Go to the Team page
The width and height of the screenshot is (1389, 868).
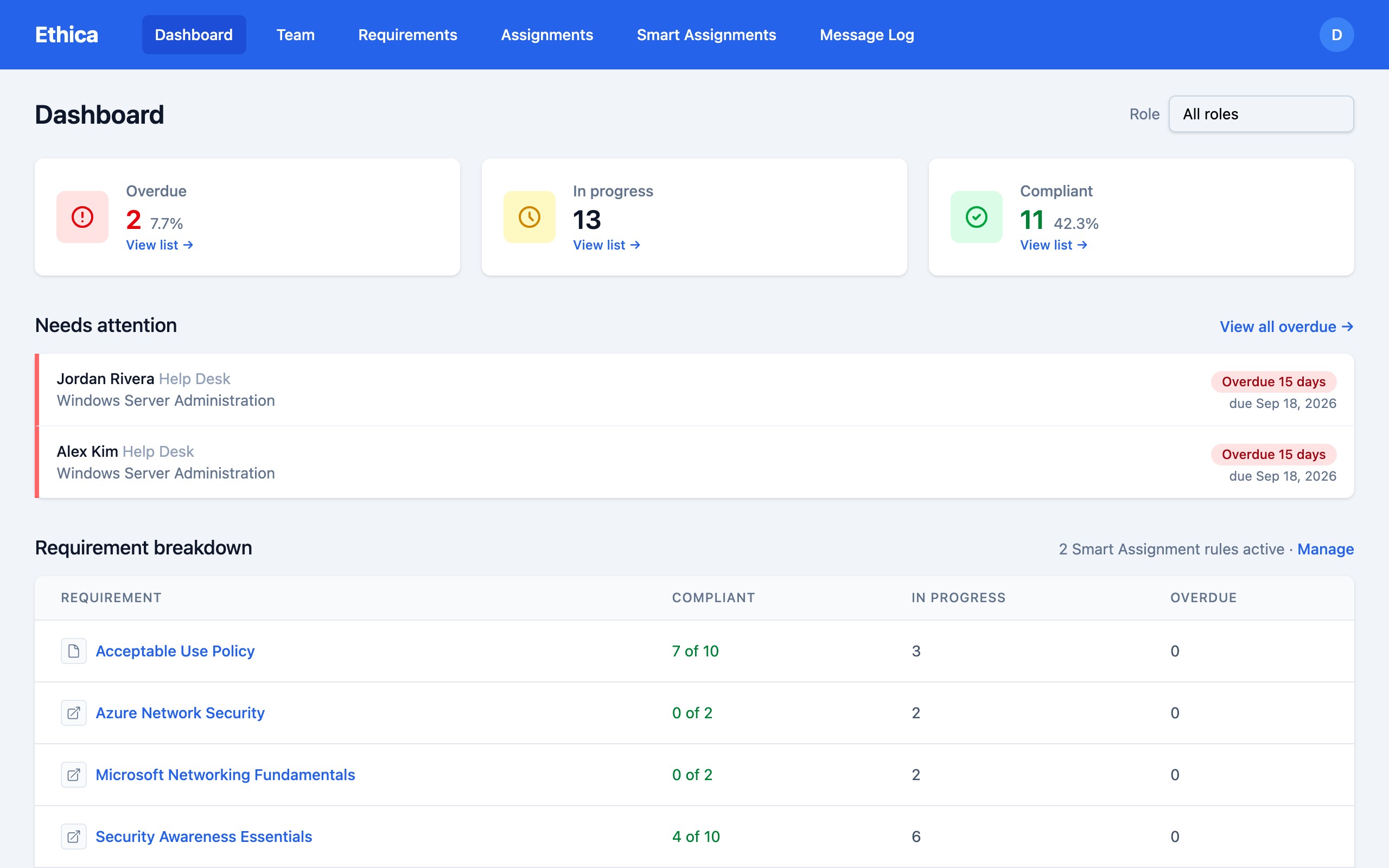(296, 35)
